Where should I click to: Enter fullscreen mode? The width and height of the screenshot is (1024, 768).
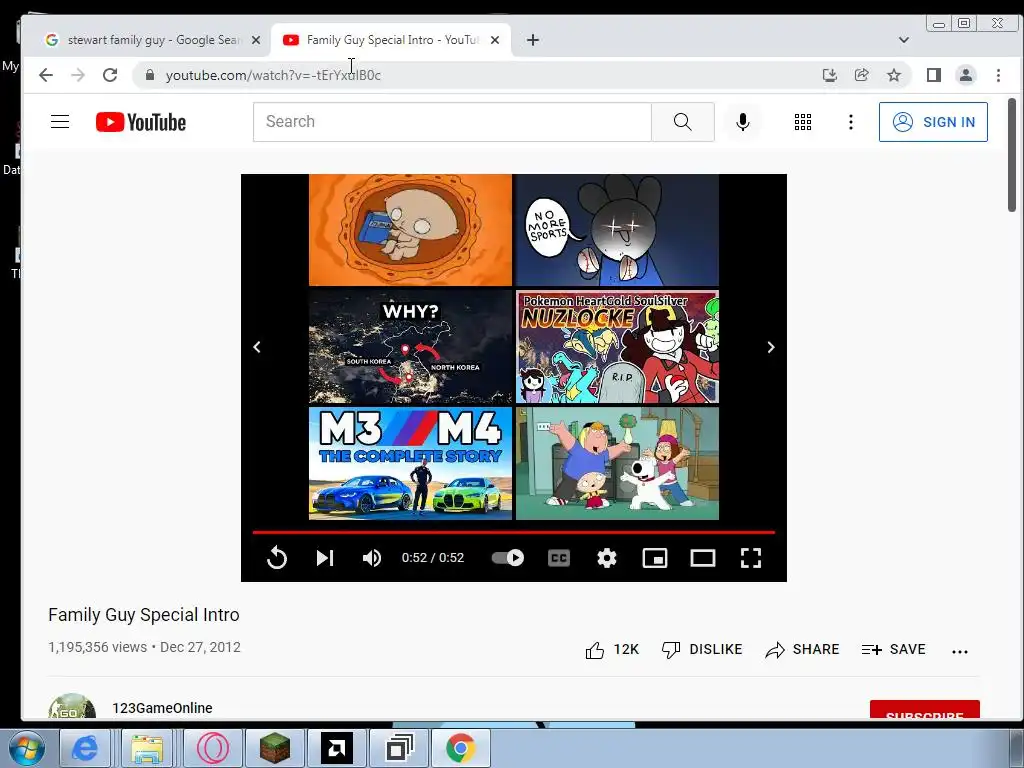pyautogui.click(x=751, y=558)
